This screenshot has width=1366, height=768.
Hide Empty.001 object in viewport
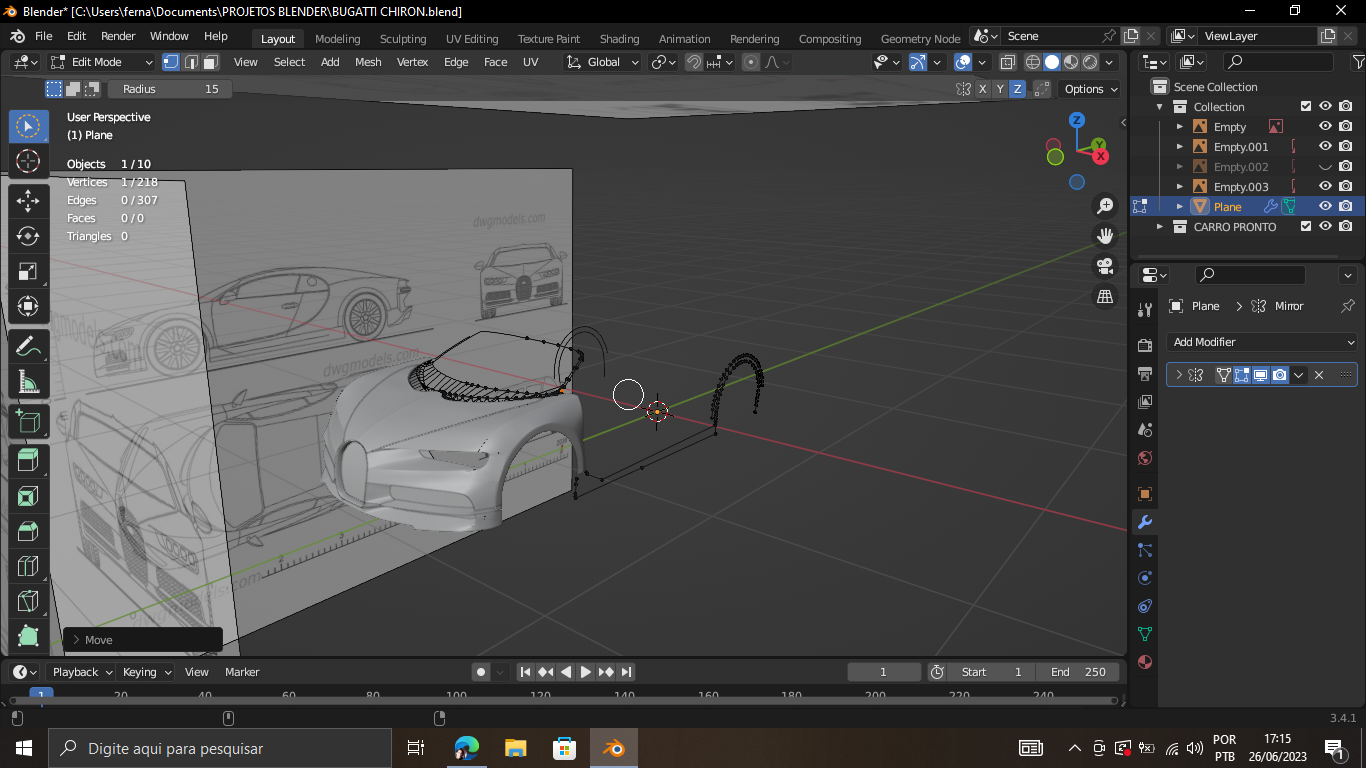pos(1325,147)
